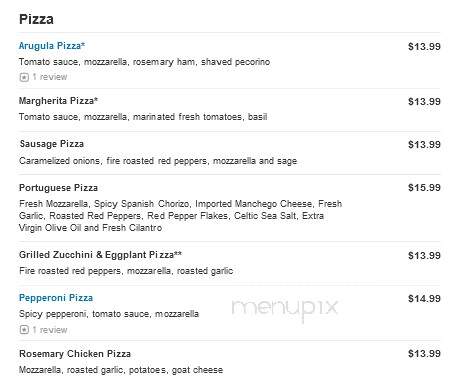The width and height of the screenshot is (464, 390).
Task: Click the $15.99 Portuguese Pizza price
Action: 424,188
